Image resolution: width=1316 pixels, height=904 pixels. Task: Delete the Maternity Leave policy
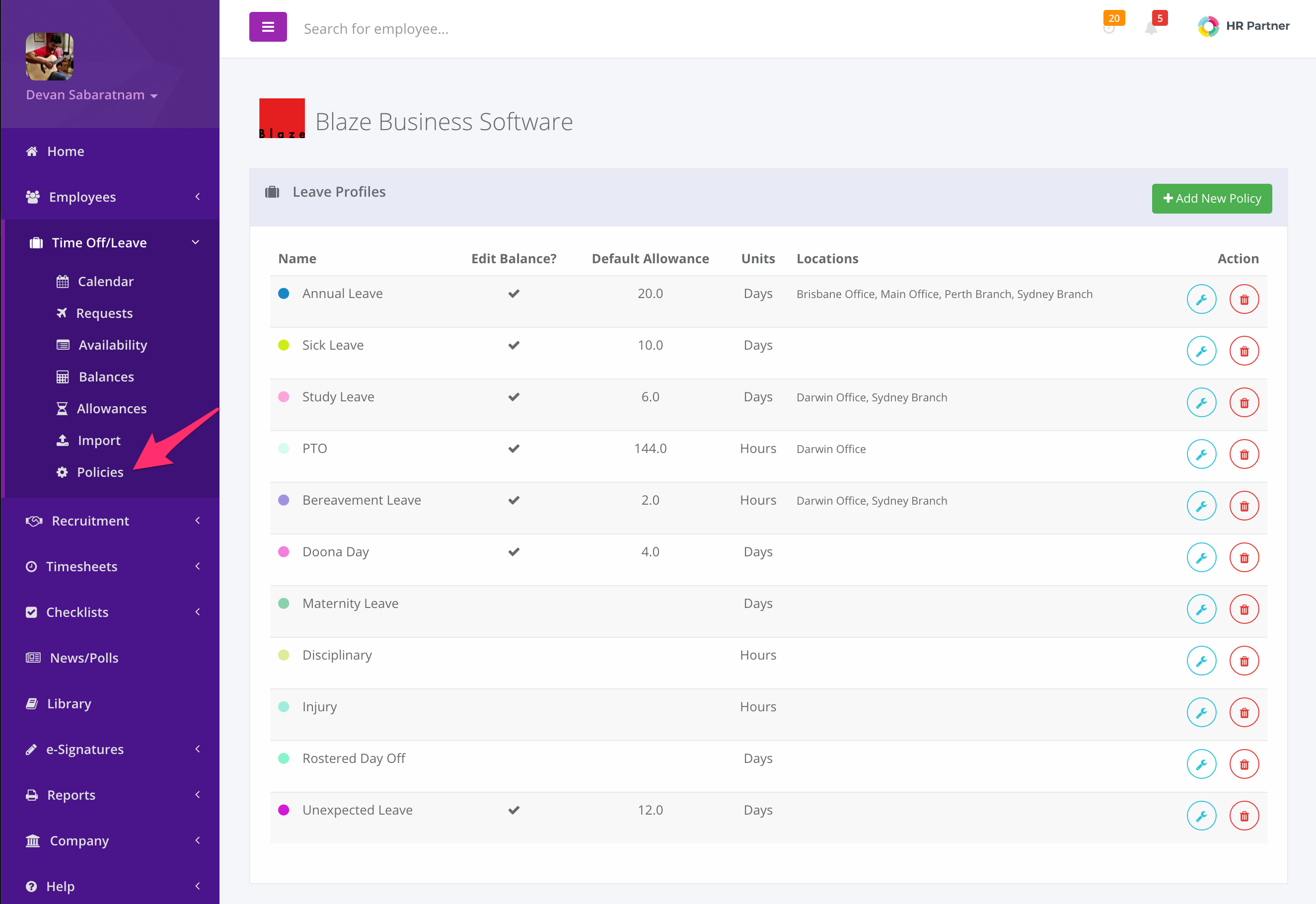click(1243, 609)
